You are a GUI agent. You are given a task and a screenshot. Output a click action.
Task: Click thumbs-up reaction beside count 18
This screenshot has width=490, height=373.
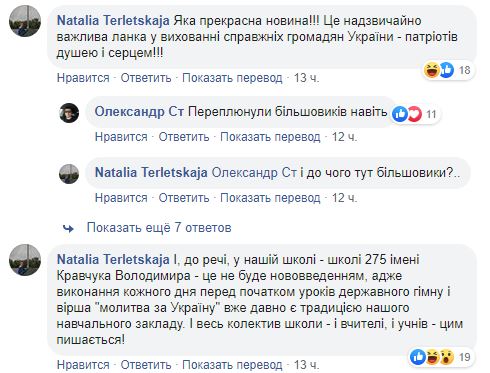[446, 70]
